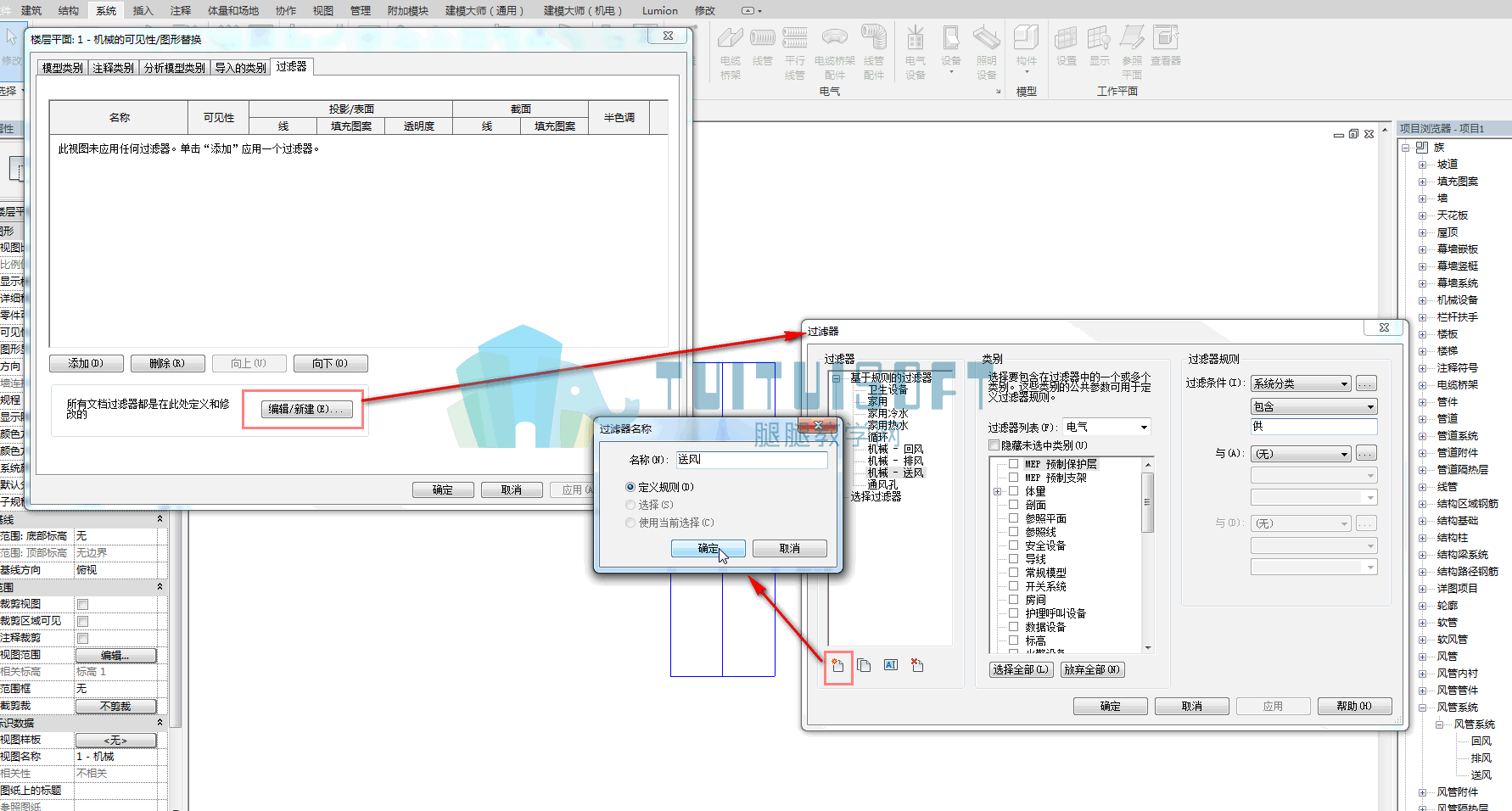1512x811 pixels.
Task: Select the 定义规则 radio button
Action: [630, 487]
